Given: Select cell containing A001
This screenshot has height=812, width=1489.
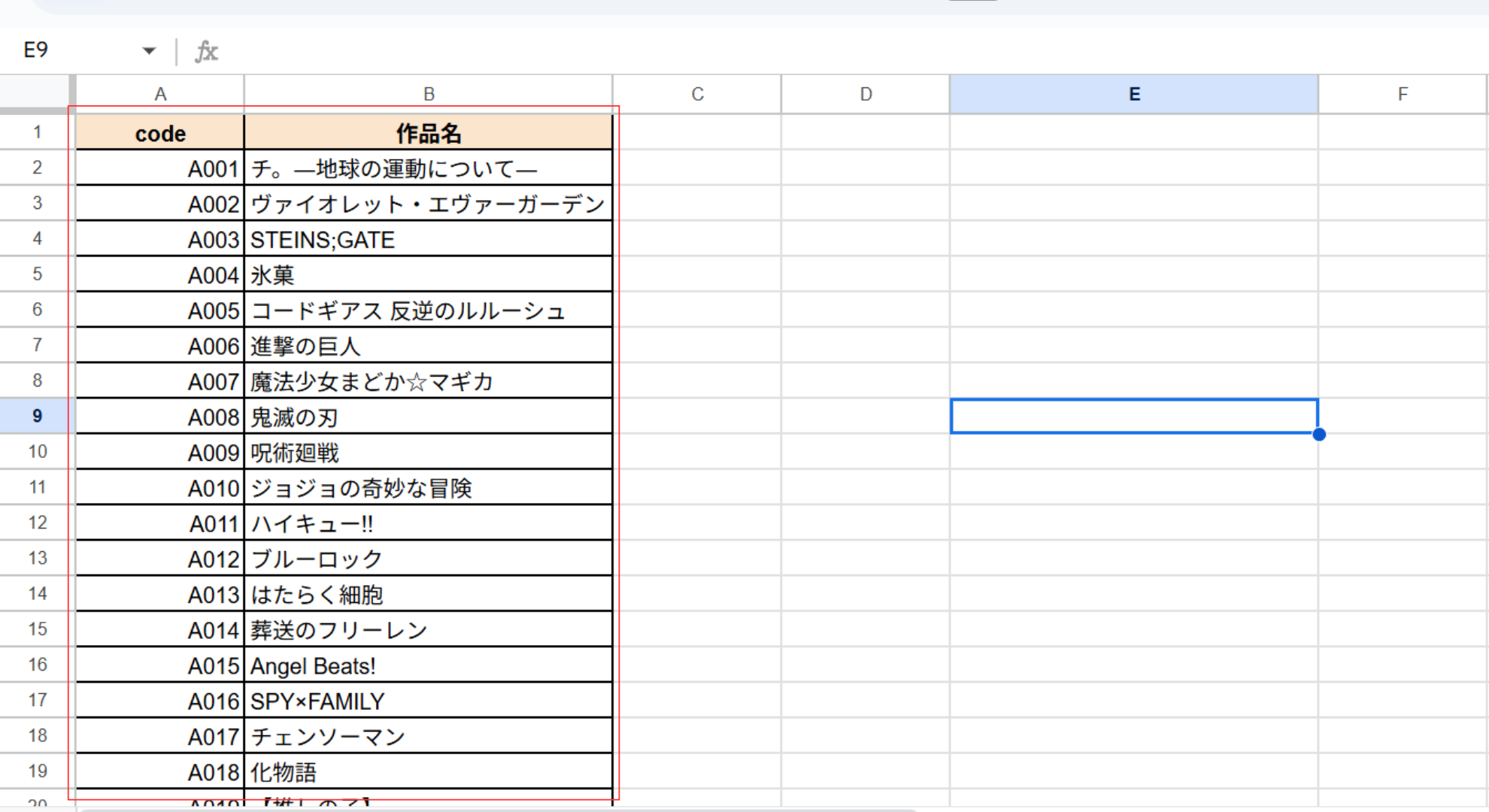Looking at the screenshot, I should click(160, 168).
